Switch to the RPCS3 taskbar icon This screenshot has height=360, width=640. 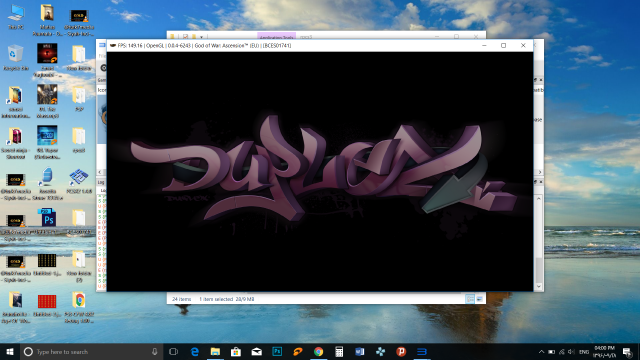(x=422, y=351)
